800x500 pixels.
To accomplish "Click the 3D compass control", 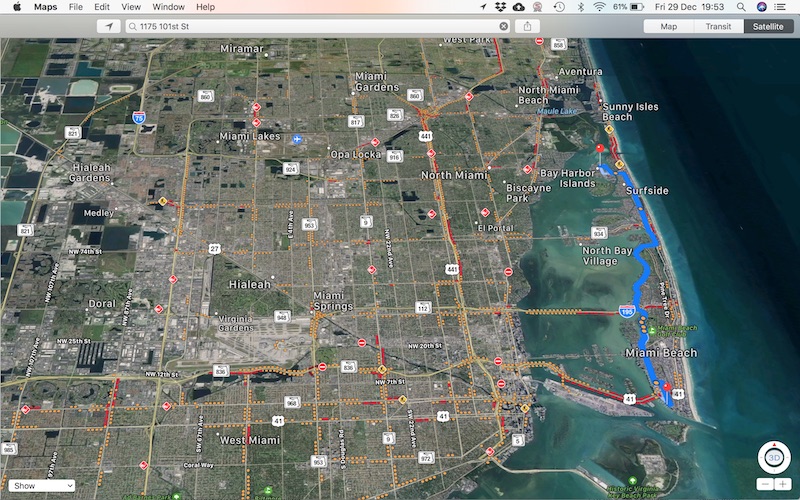I will tap(774, 457).
